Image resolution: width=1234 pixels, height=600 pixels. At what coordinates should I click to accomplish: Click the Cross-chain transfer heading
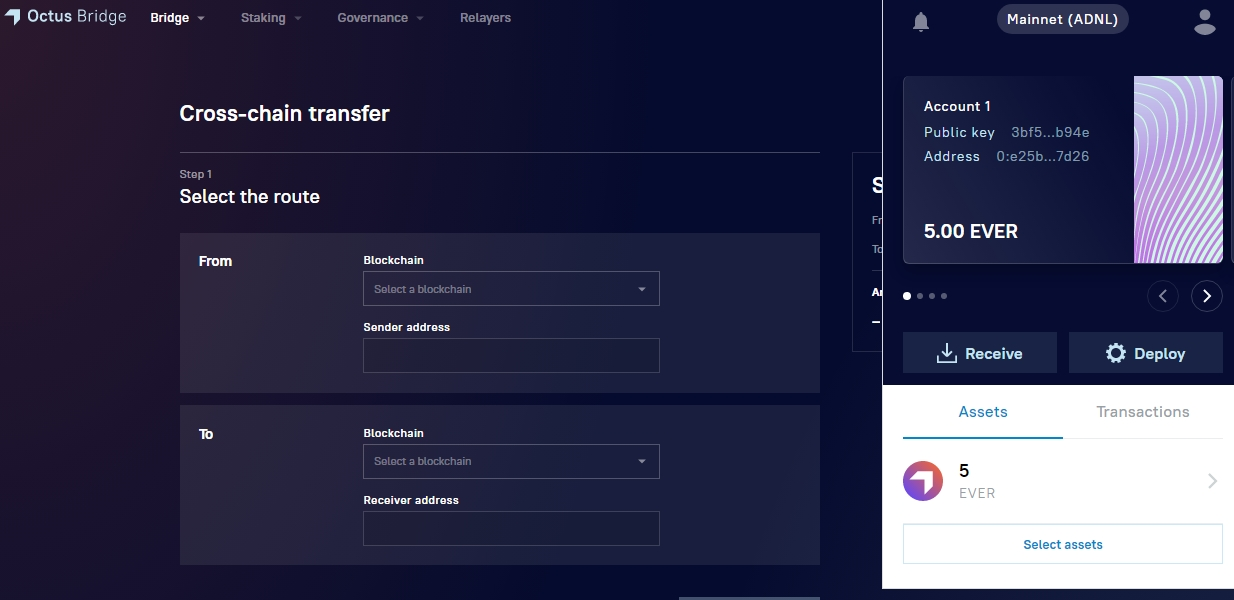click(x=285, y=113)
